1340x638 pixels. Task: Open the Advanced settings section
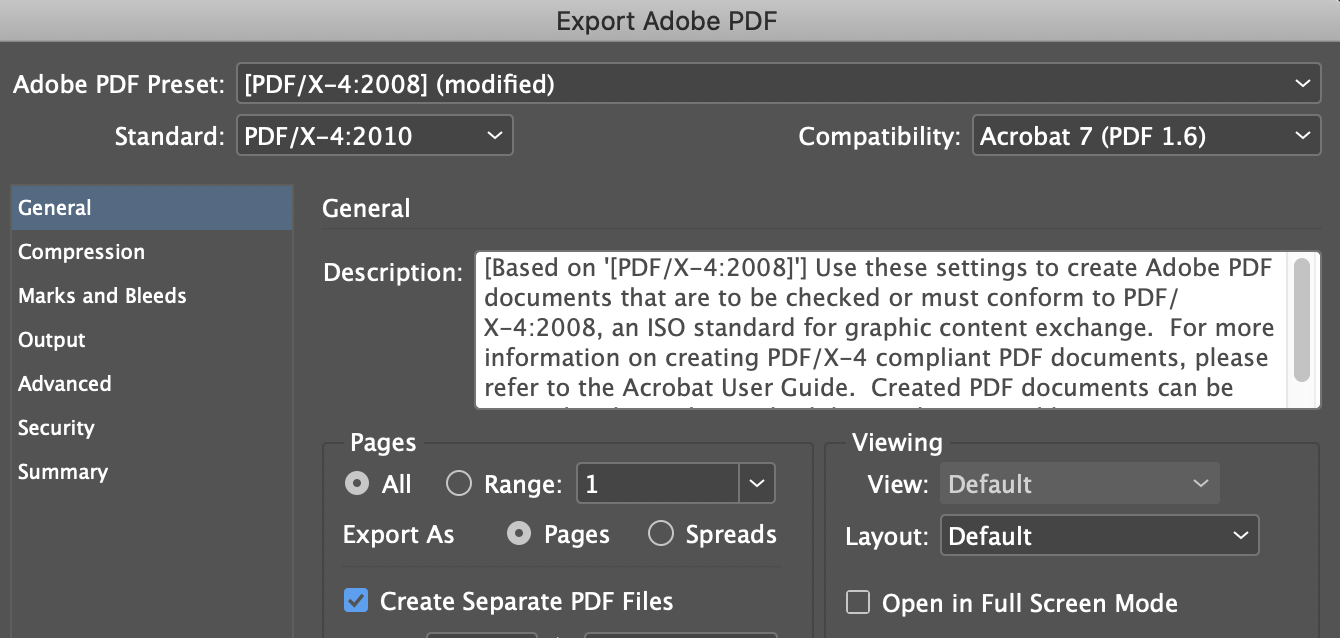pyautogui.click(x=65, y=384)
